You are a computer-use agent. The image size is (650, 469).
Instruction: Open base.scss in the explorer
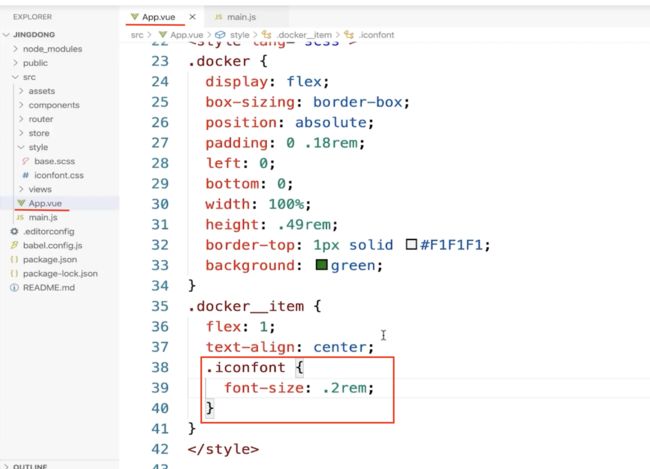pyautogui.click(x=55, y=161)
